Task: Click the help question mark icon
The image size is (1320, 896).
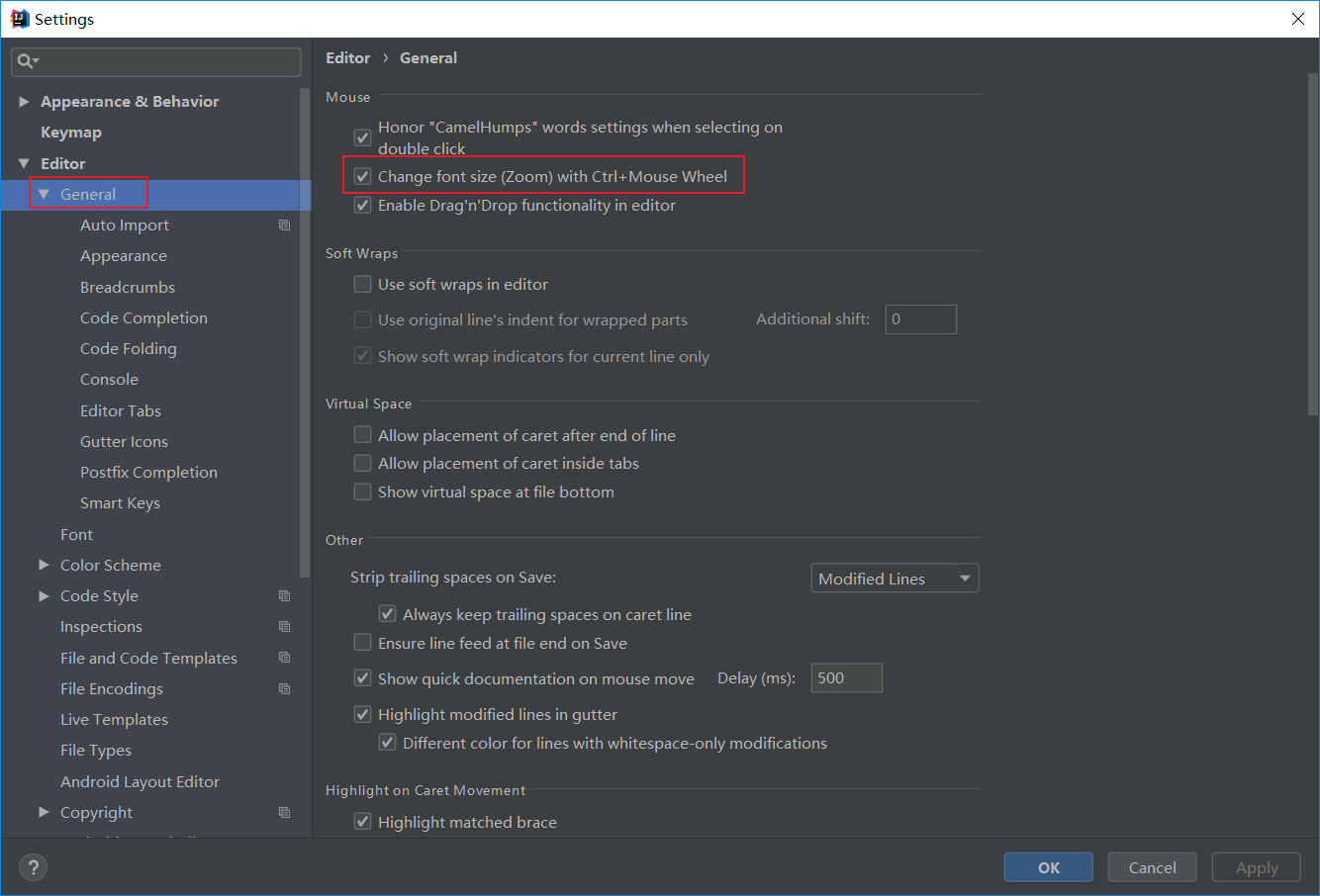Action: click(34, 867)
